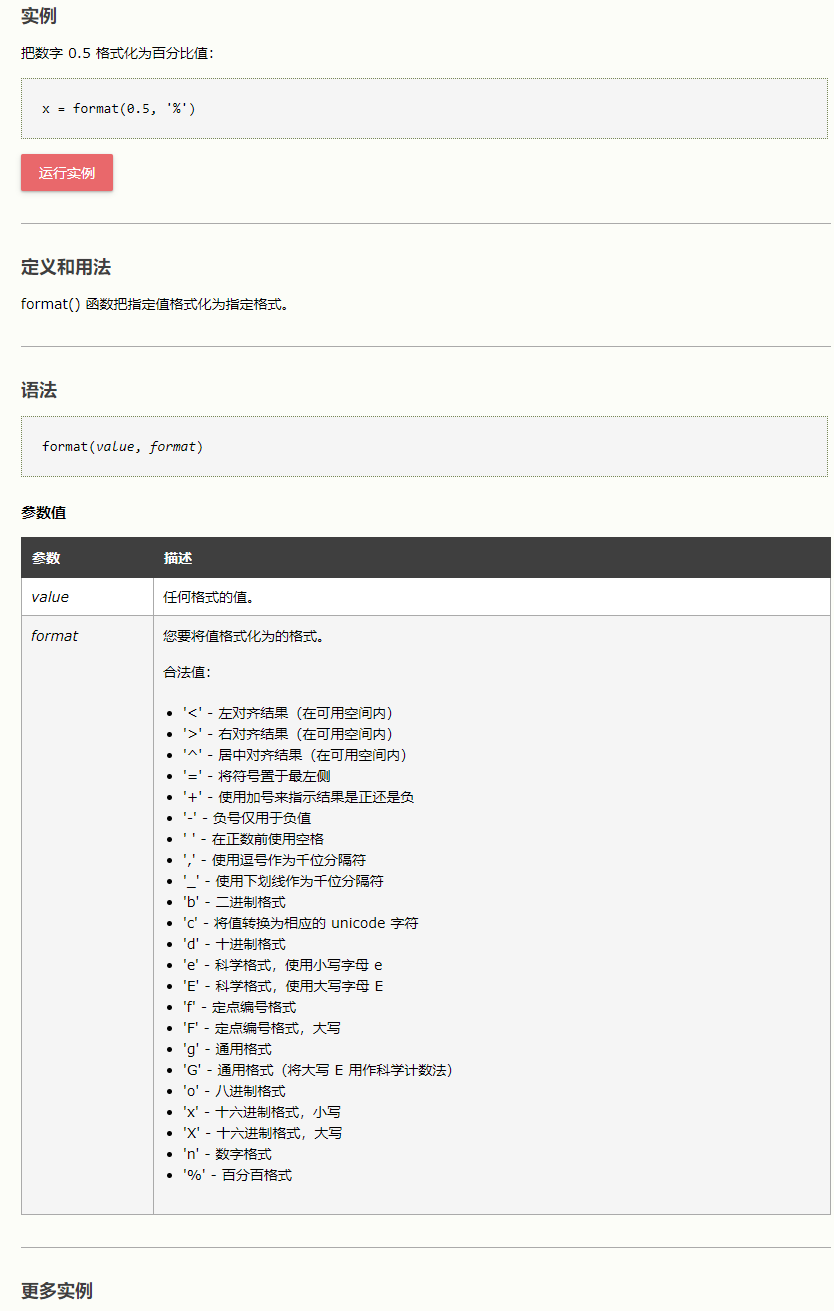Click the 'b' 二进制格式 list item

pyautogui.click(x=234, y=902)
